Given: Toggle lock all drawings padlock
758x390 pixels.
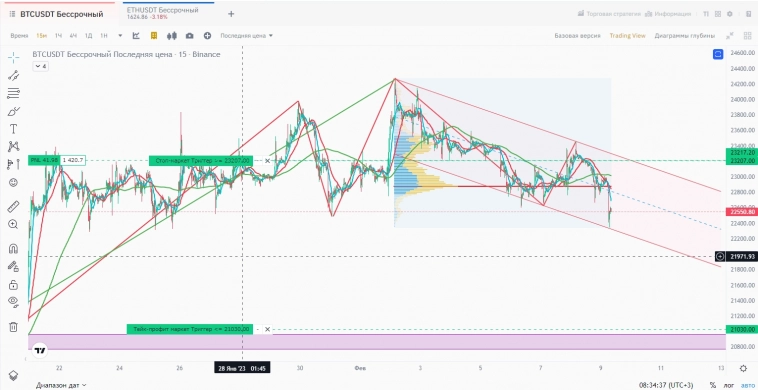Looking at the screenshot, I should 14,285.
